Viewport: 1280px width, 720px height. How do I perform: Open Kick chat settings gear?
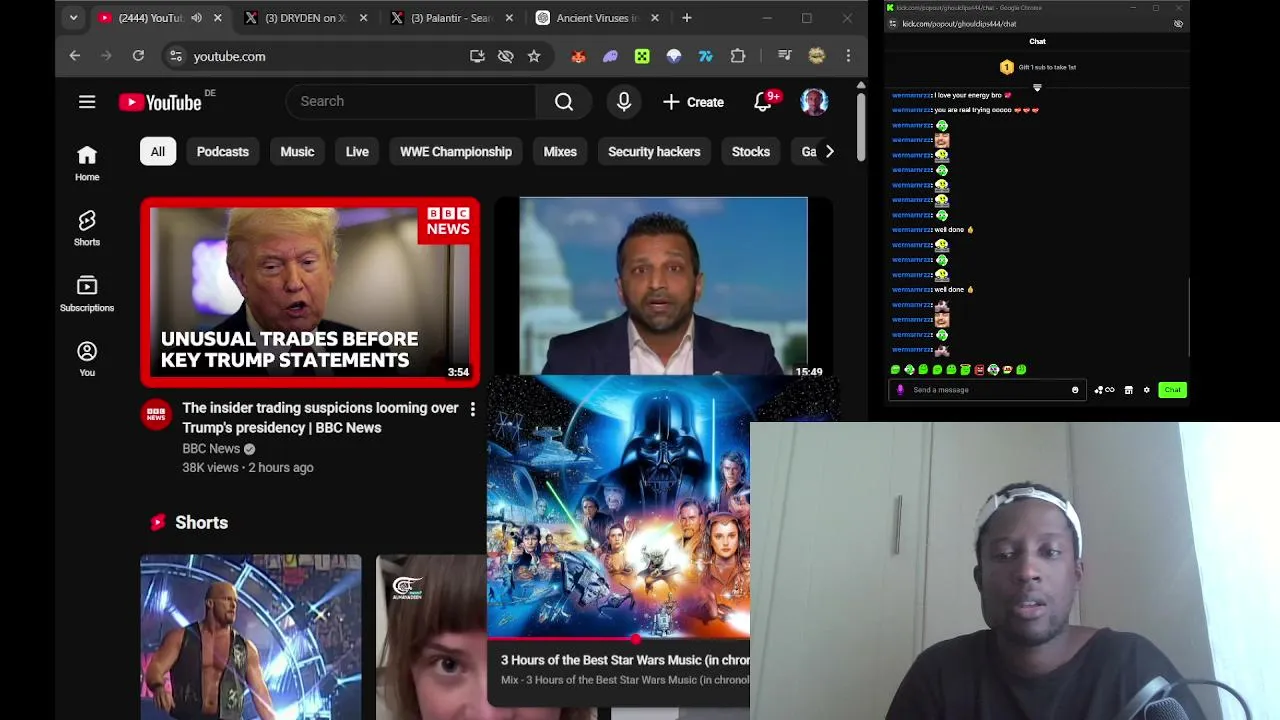(x=1146, y=390)
